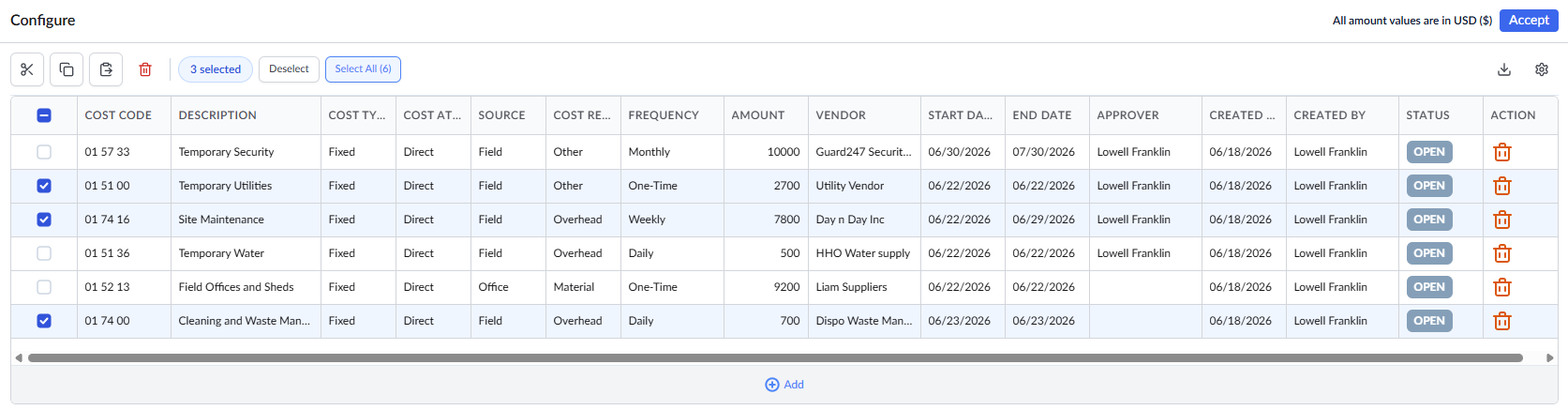This screenshot has width=1568, height=410.
Task: Select the Dispo Waste Man... cell
Action: [864, 321]
